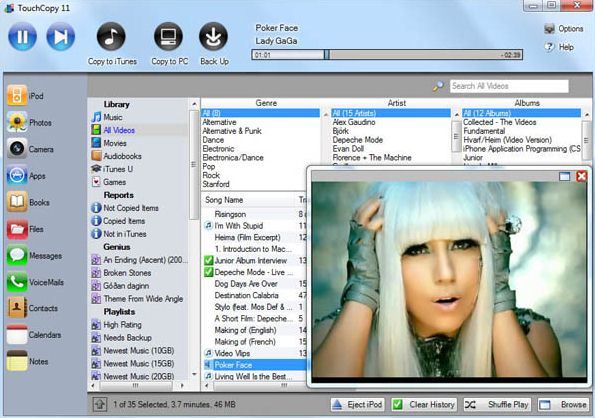Filter by Electronica/Dance genre

click(233, 157)
